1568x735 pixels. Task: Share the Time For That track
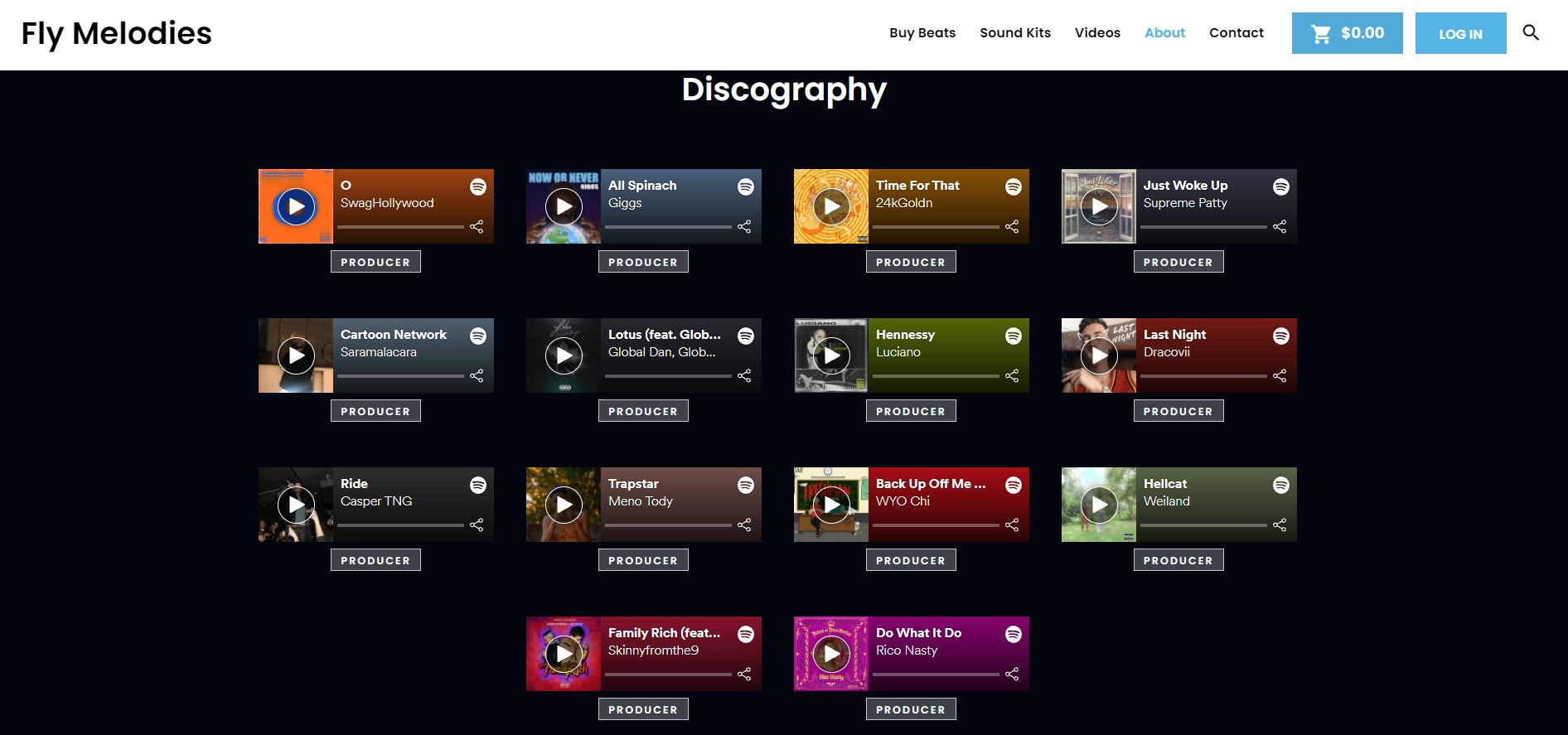click(1012, 226)
